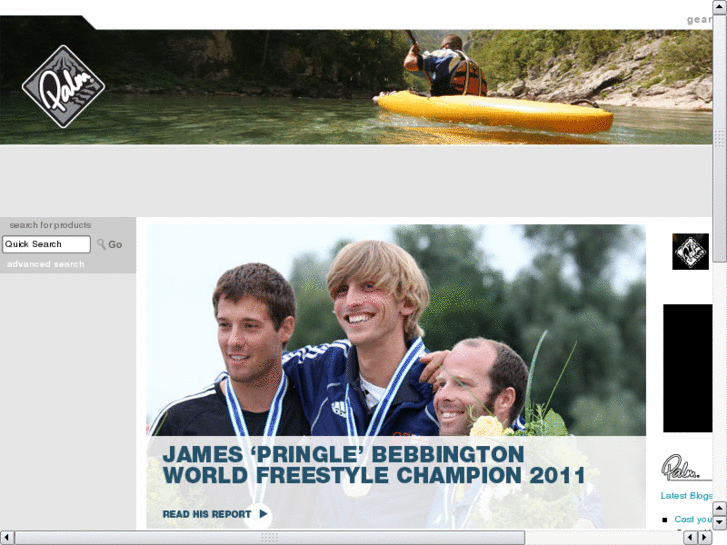This screenshot has width=727, height=545.
Task: Open the advanced search link
Action: 45,264
